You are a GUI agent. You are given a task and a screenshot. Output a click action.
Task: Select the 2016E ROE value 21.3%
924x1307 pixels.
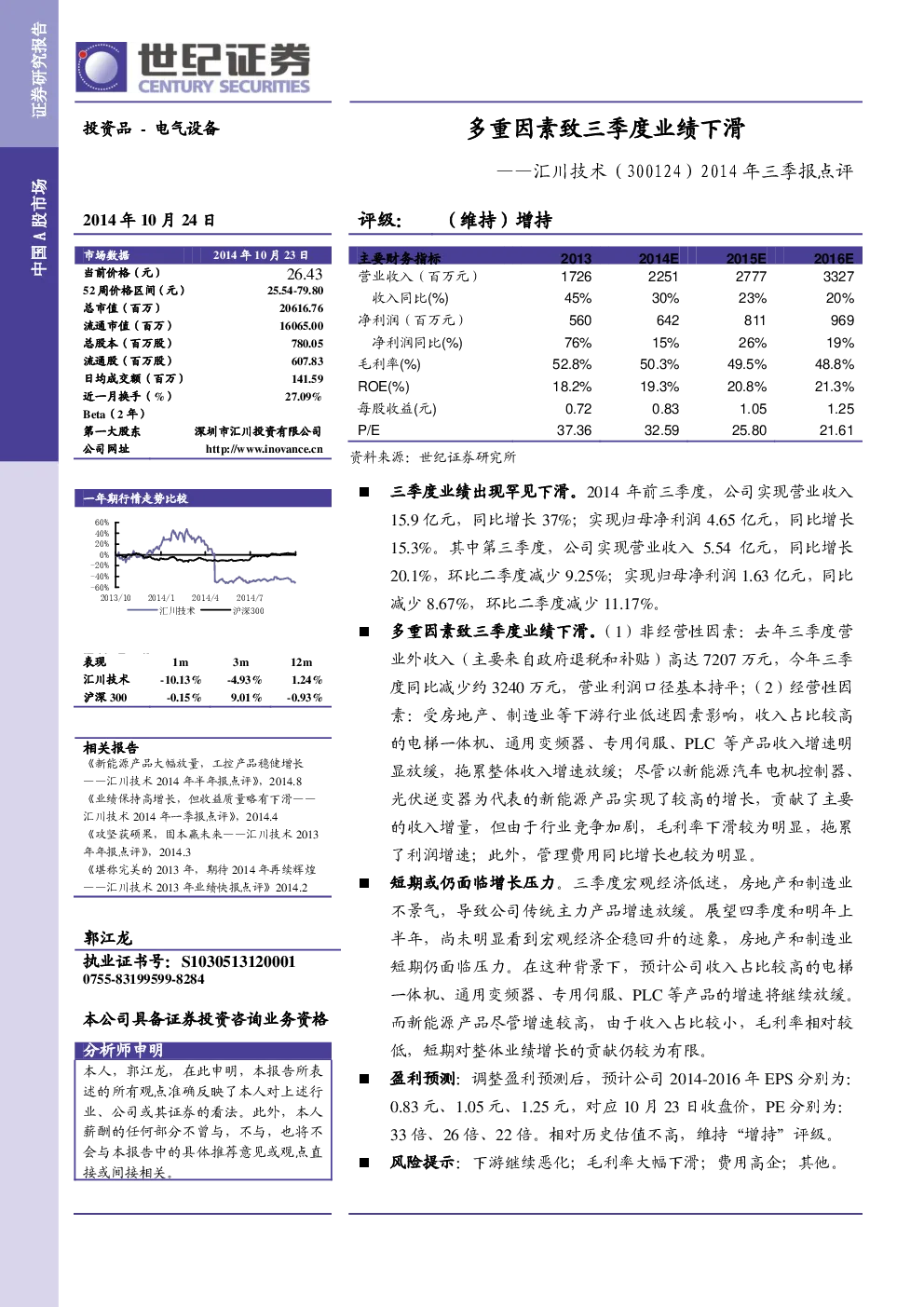(835, 387)
